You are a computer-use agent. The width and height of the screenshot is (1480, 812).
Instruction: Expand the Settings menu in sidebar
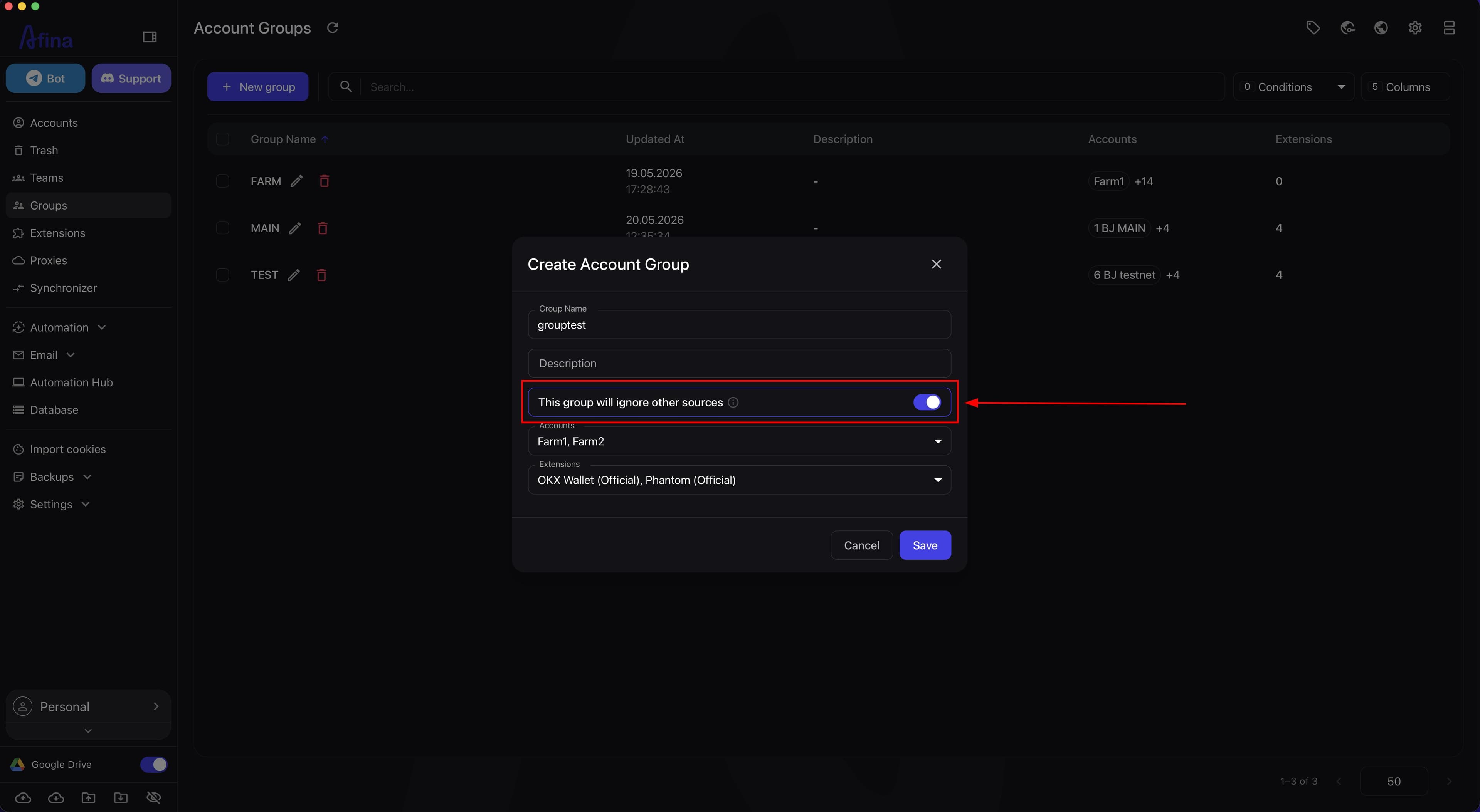pos(51,504)
